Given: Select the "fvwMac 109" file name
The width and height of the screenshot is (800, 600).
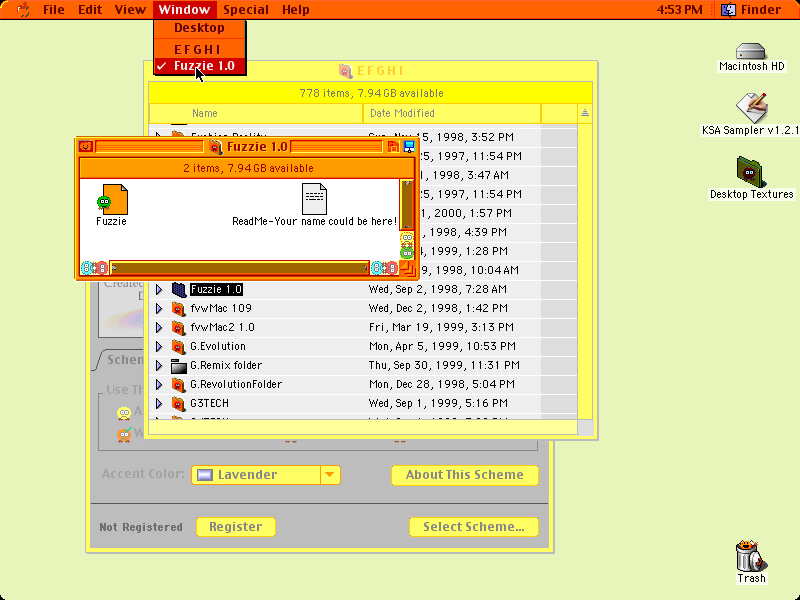Looking at the screenshot, I should (221, 308).
